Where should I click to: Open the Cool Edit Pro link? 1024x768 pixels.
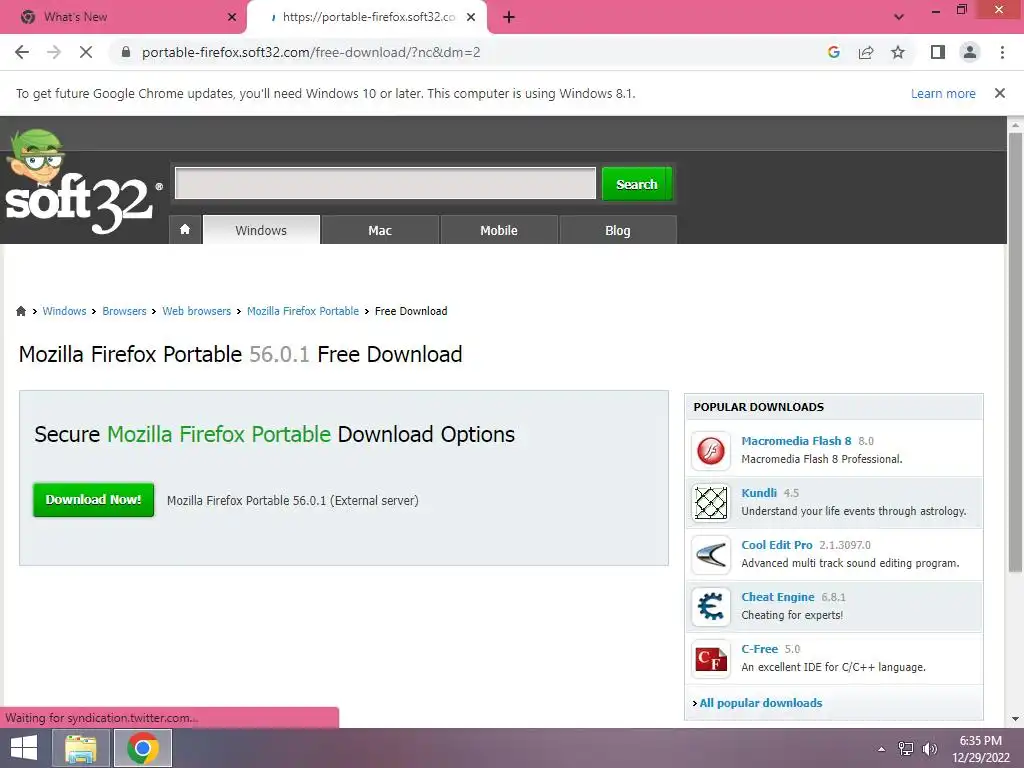776,545
